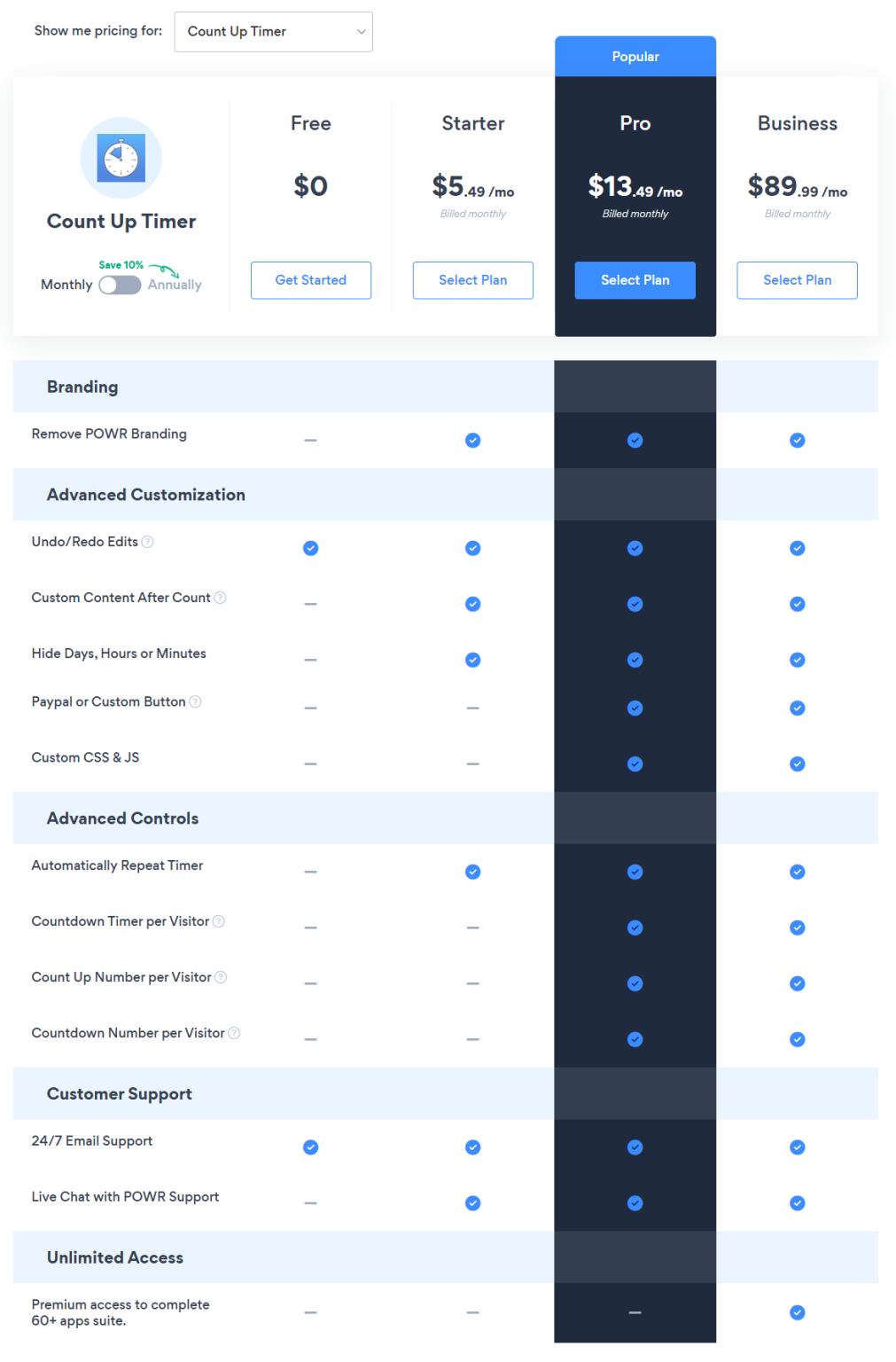Click the Pro checkmark for Live Chat support
The image size is (896, 1362).
635,1203
